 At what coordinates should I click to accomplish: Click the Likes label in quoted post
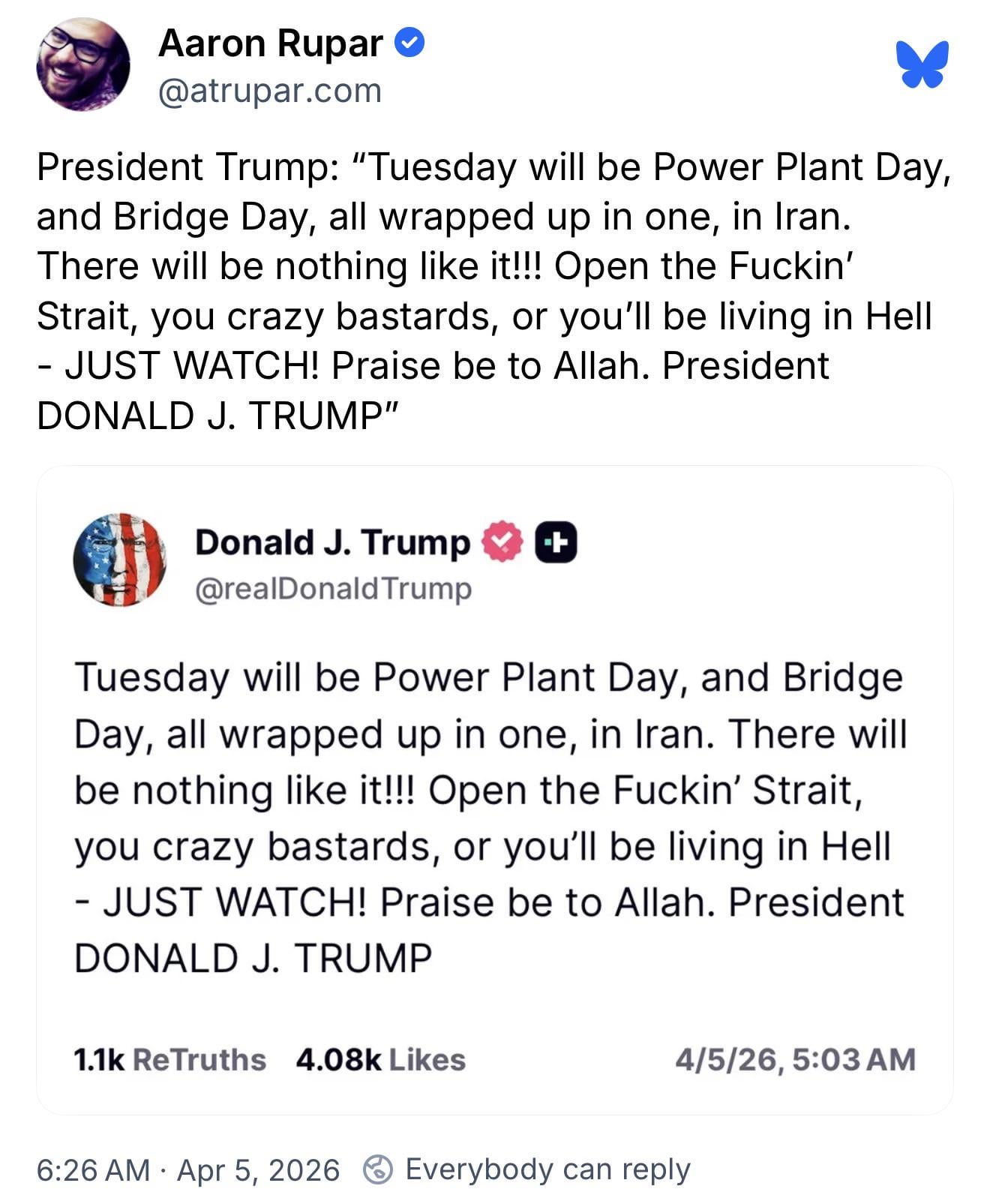(x=427, y=1059)
